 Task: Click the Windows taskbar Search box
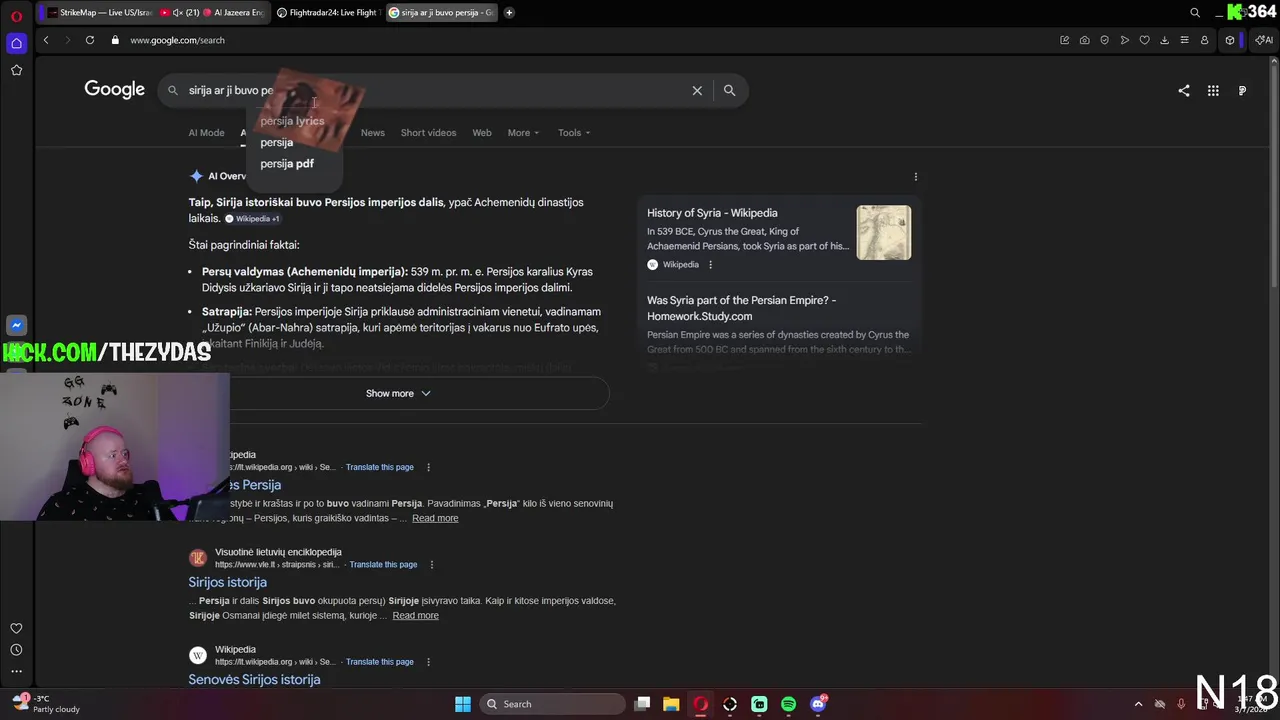coord(550,704)
